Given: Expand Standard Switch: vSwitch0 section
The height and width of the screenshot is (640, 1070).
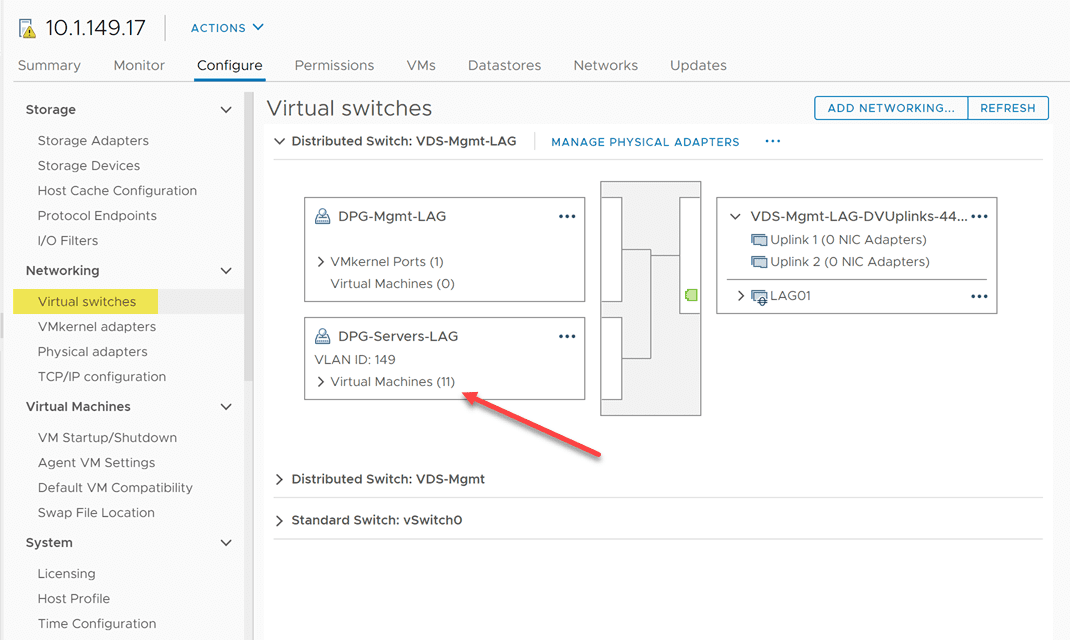Looking at the screenshot, I should point(279,520).
